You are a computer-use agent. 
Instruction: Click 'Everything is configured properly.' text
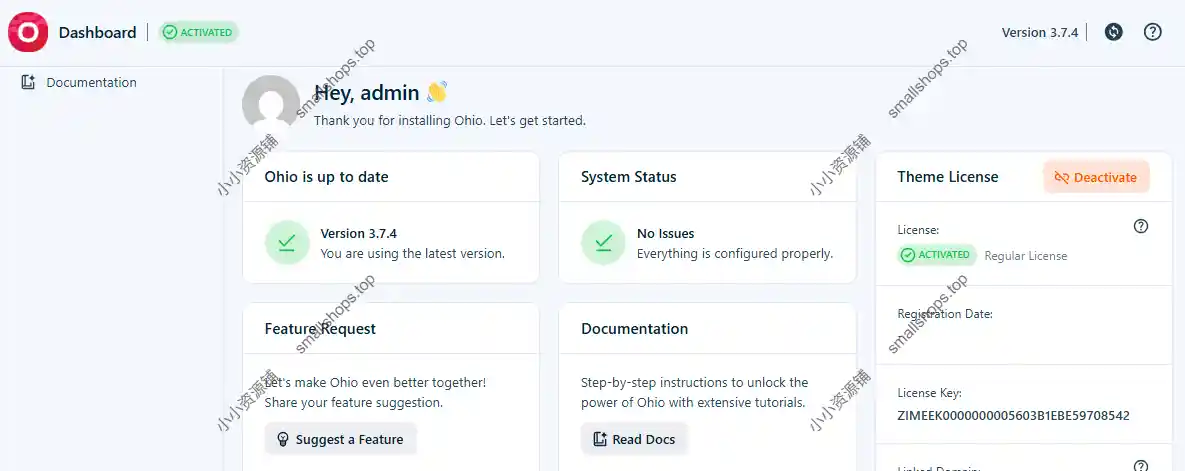[x=735, y=254]
